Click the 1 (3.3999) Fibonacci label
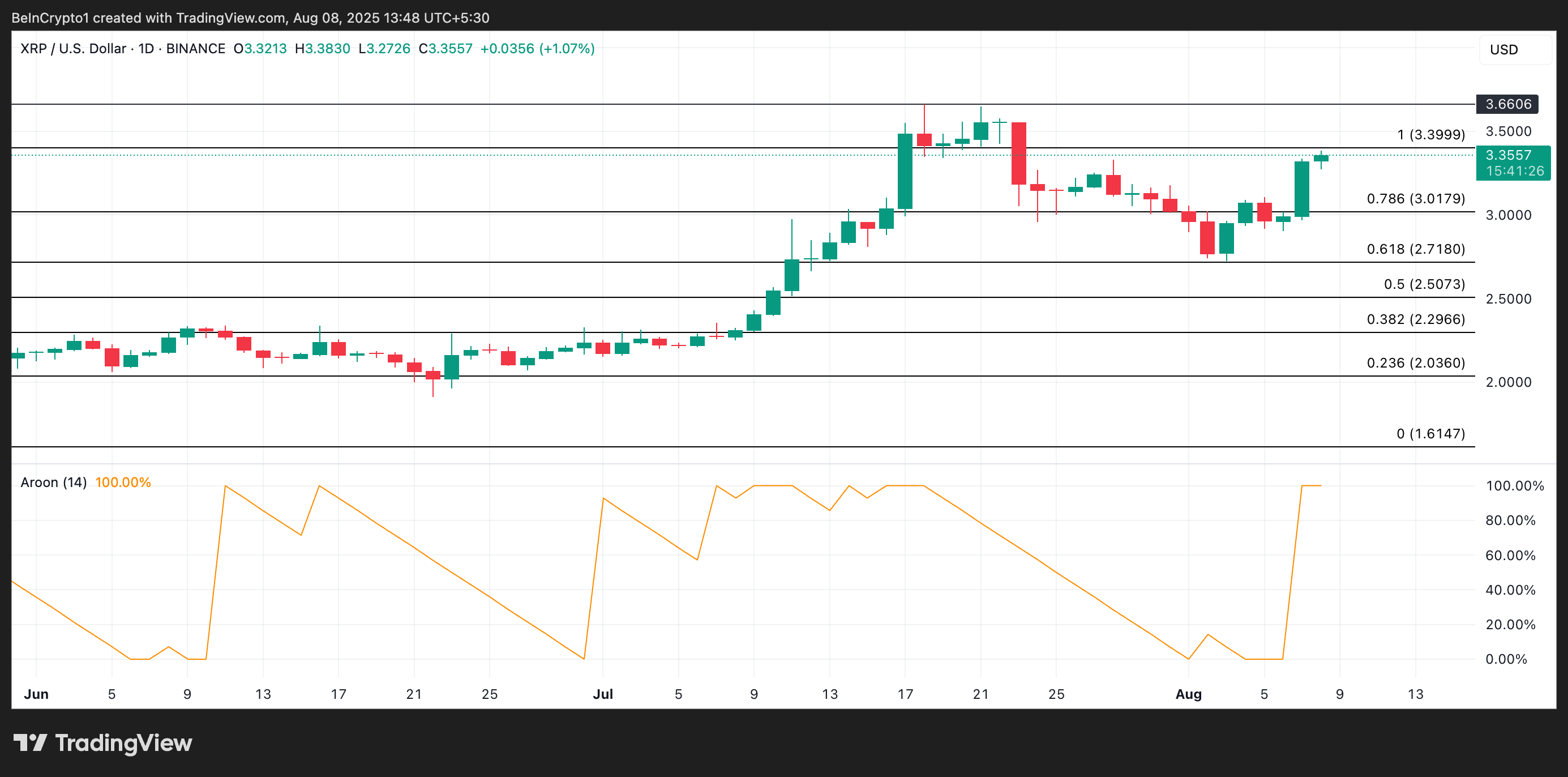This screenshot has width=1568, height=777. coord(1430,135)
